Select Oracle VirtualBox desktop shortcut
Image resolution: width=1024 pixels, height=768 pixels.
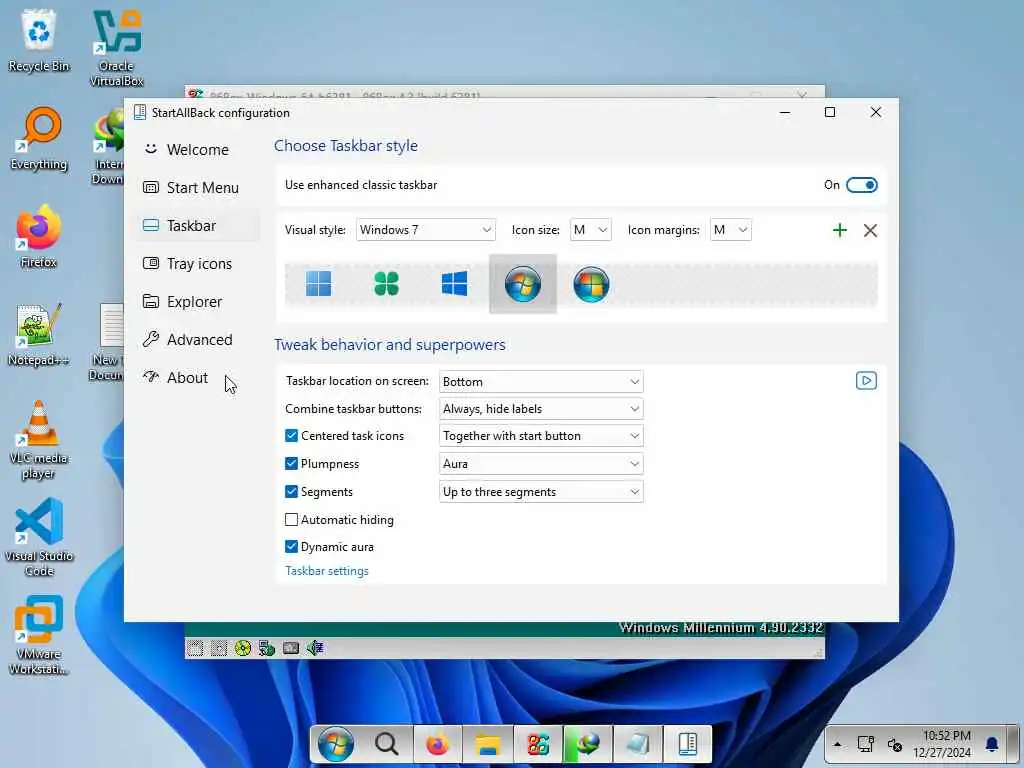click(117, 48)
